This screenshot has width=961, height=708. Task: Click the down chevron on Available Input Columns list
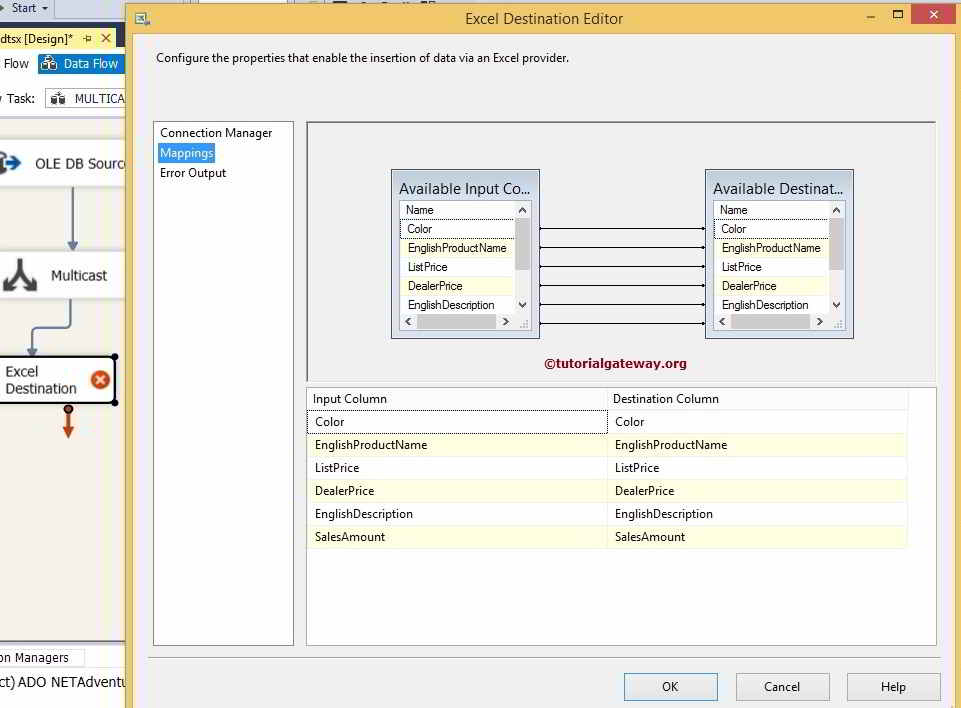522,305
